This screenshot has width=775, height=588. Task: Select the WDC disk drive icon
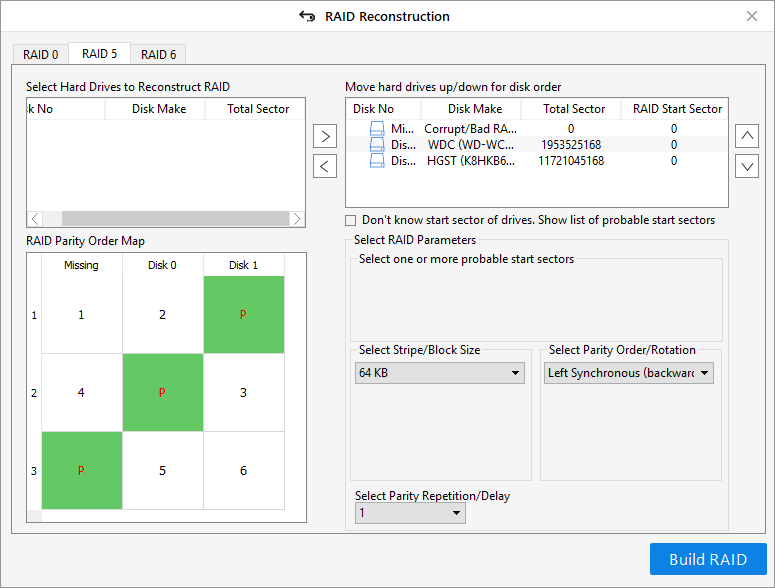click(377, 145)
